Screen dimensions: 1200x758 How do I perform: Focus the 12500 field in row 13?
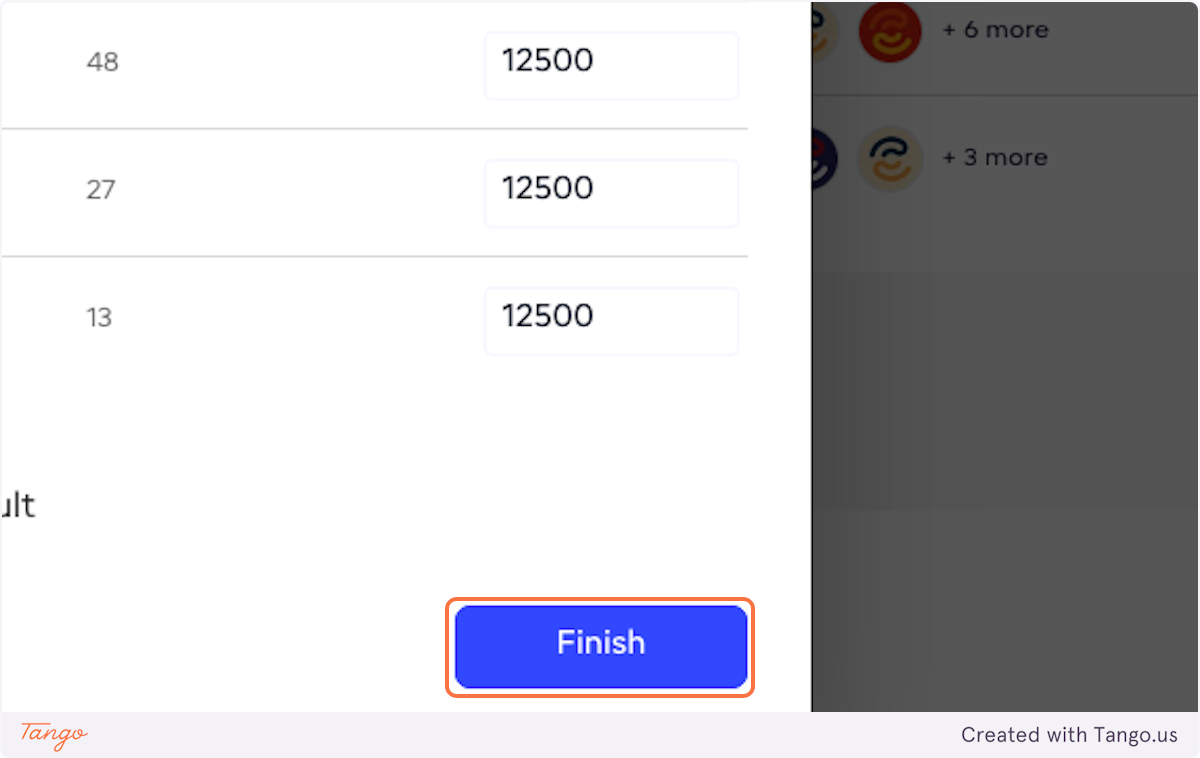tap(611, 321)
